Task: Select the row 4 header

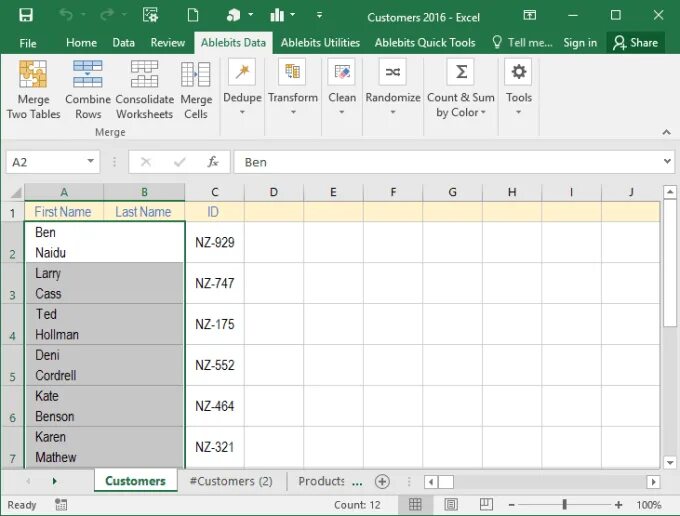Action: (12, 324)
